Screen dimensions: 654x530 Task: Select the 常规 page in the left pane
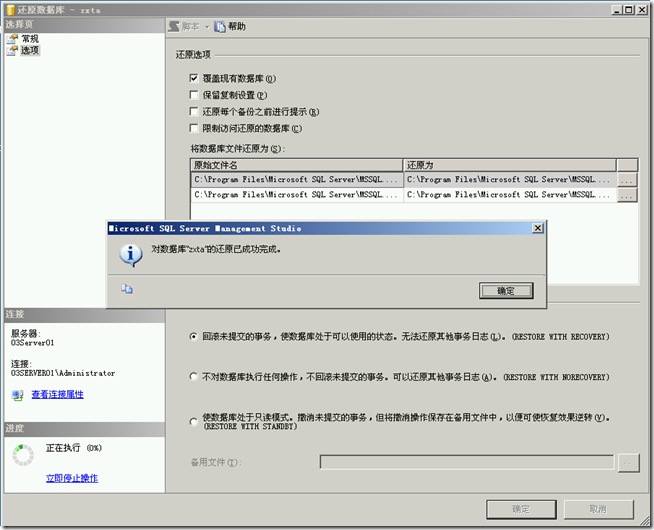click(x=30, y=39)
